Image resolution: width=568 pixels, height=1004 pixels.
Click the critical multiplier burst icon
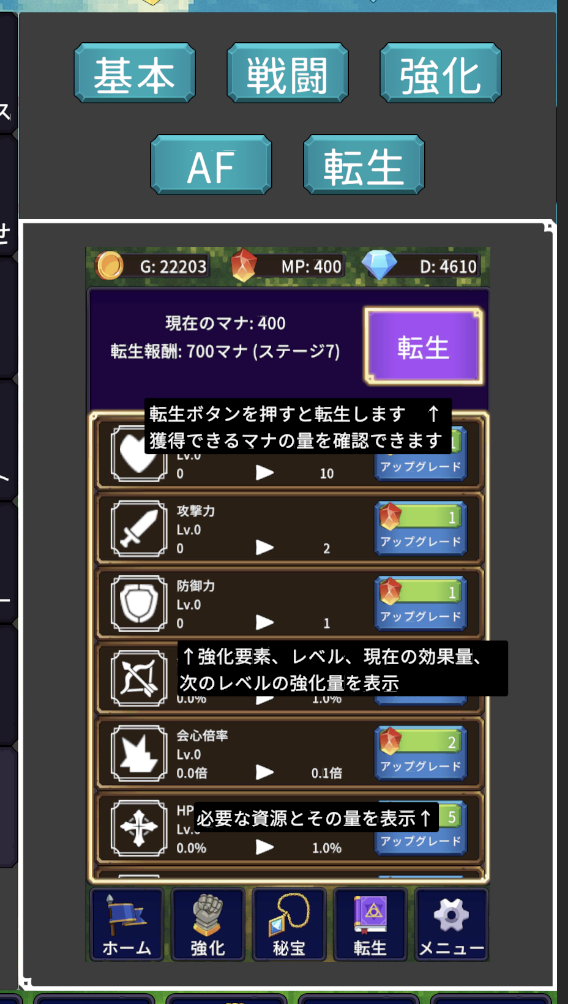tap(139, 753)
